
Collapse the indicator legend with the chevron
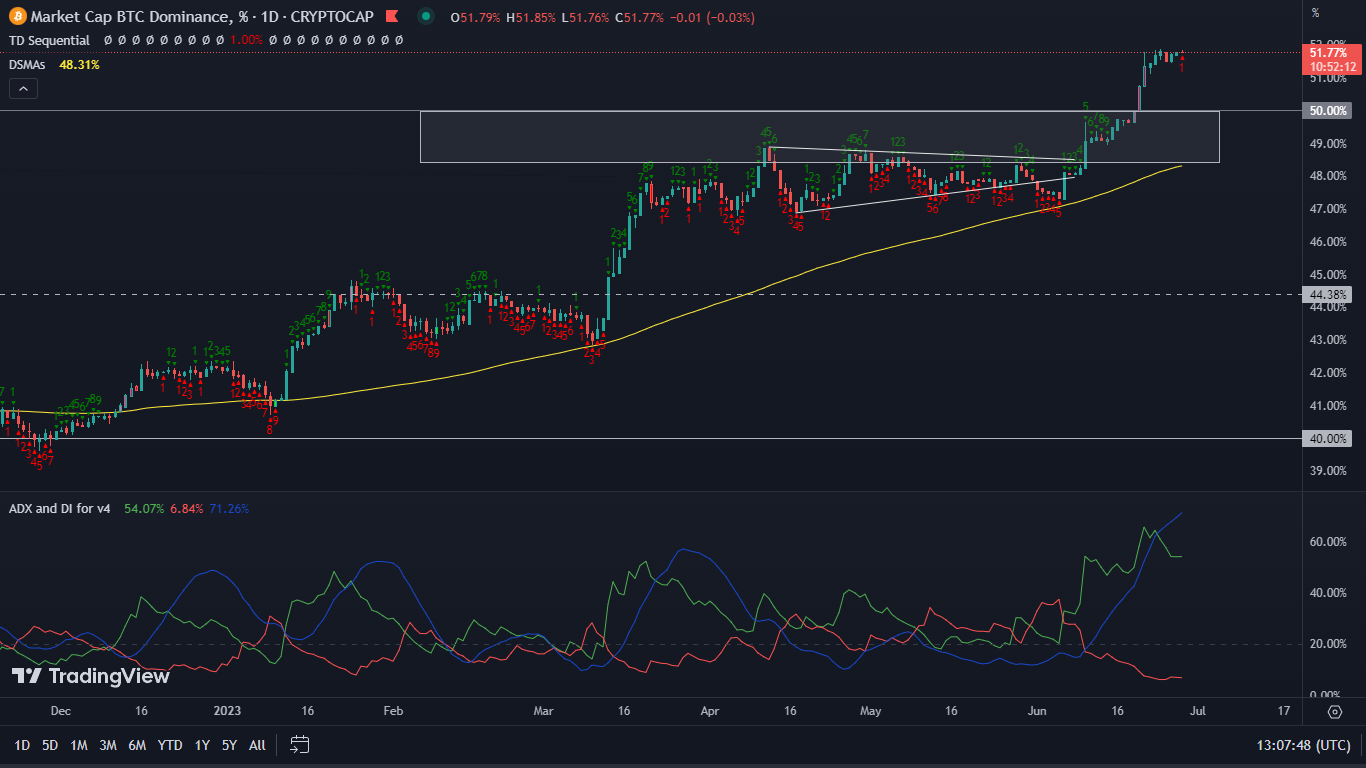pyautogui.click(x=24, y=88)
